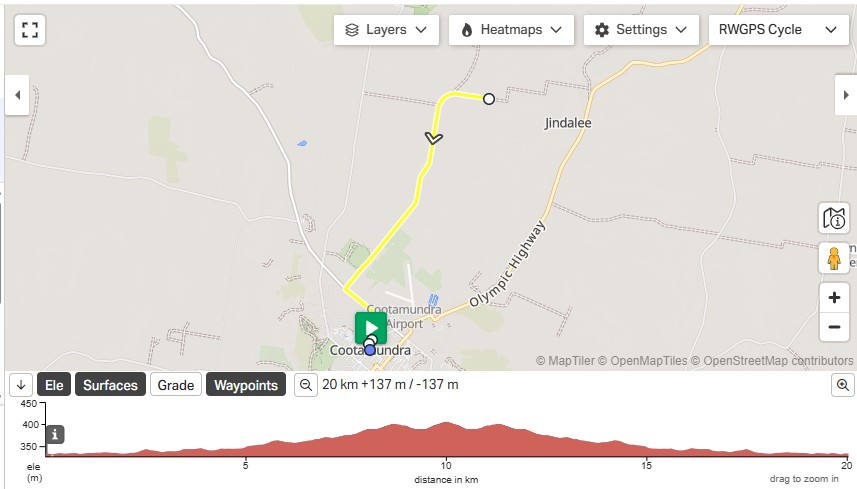This screenshot has width=857, height=489.
Task: Enable the Grade display
Action: (176, 385)
